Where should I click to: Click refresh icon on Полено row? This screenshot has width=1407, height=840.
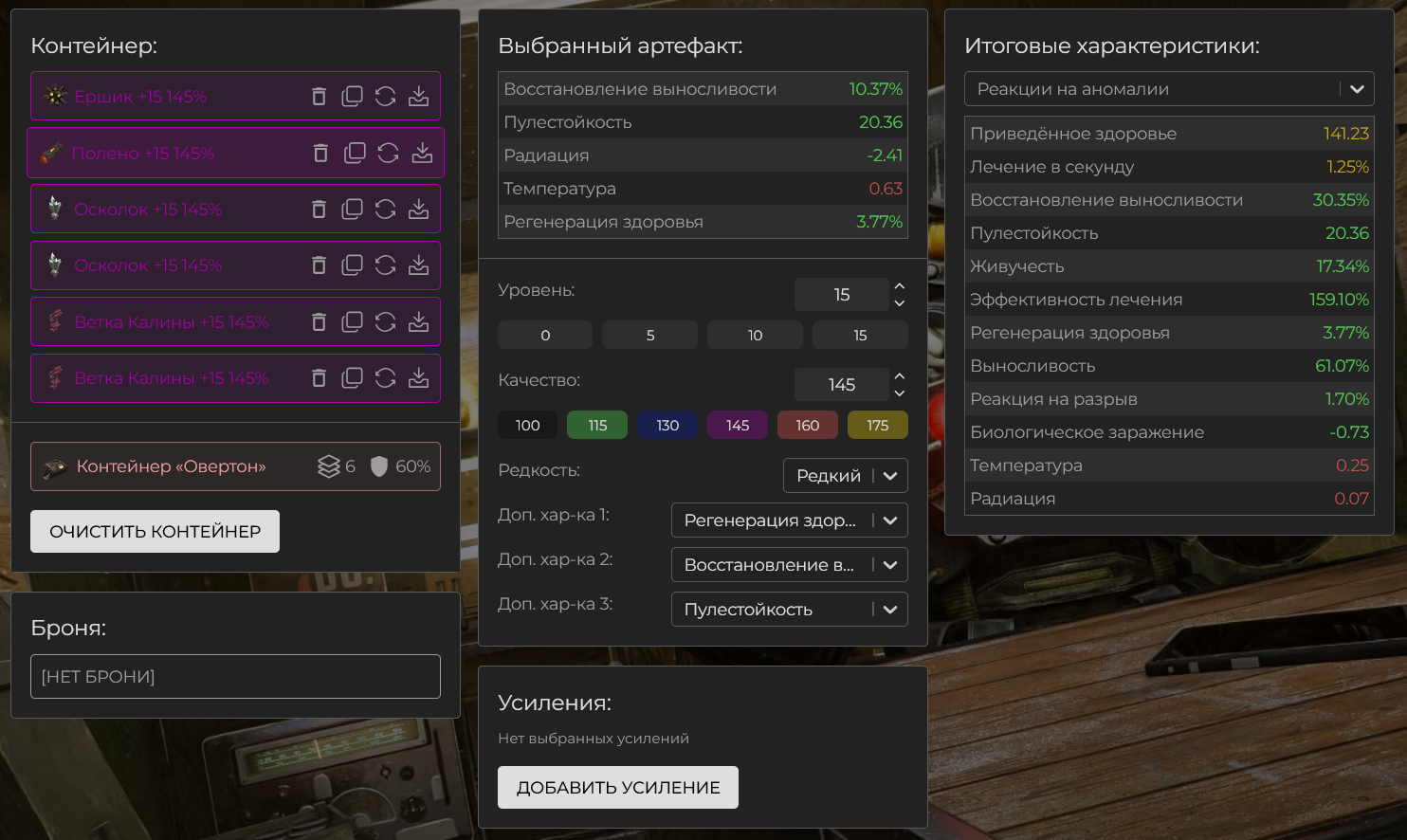[x=388, y=153]
